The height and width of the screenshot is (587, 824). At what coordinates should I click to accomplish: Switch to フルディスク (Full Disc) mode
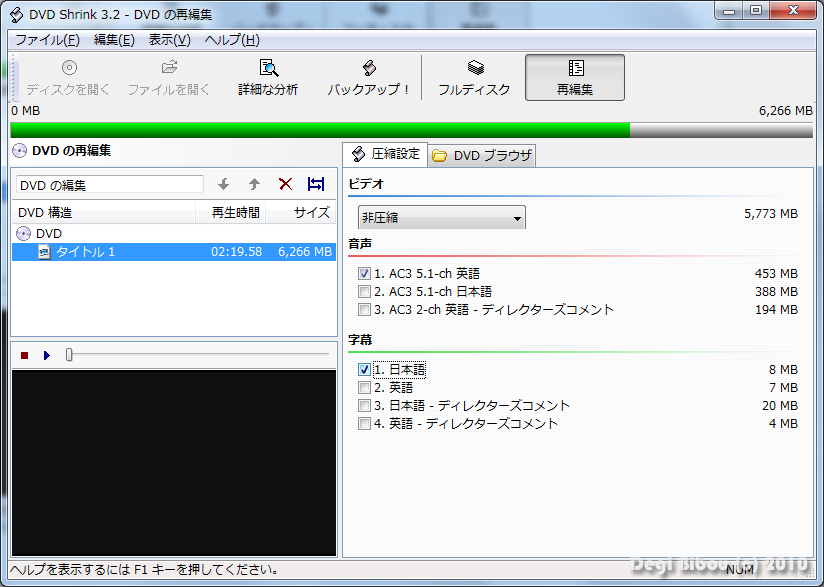pos(475,77)
